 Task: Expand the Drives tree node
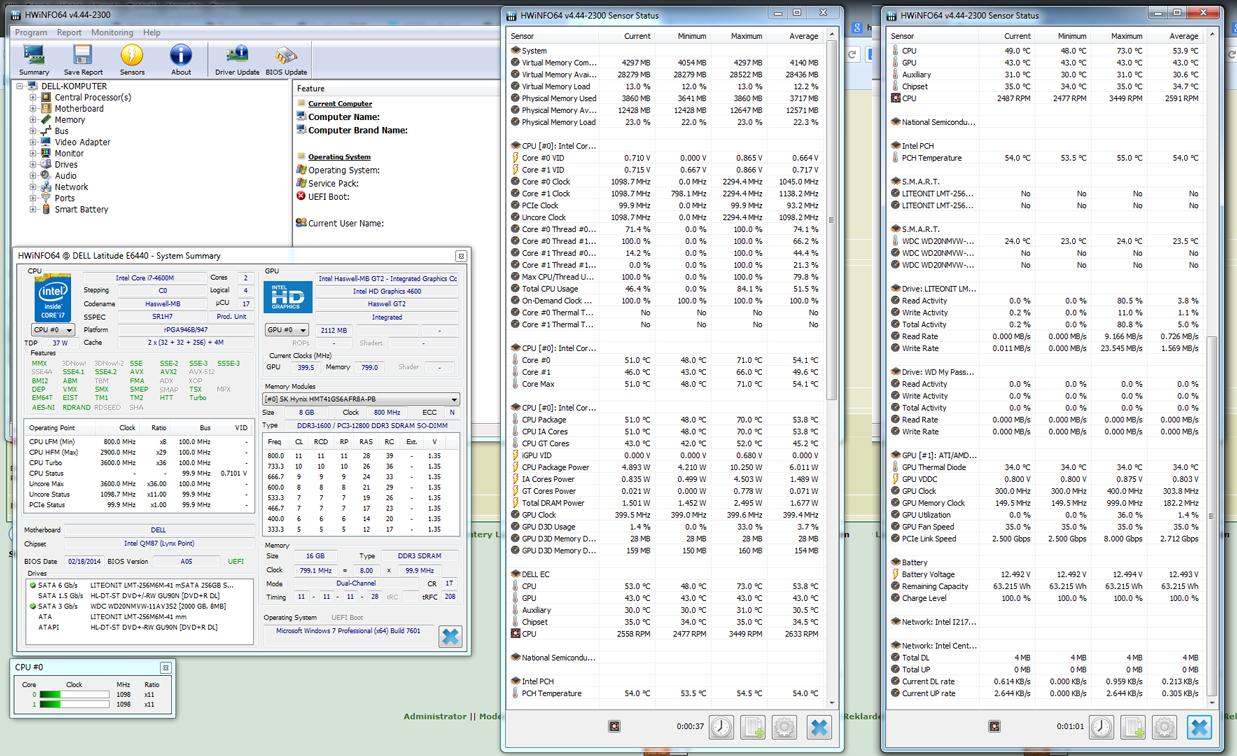32,164
